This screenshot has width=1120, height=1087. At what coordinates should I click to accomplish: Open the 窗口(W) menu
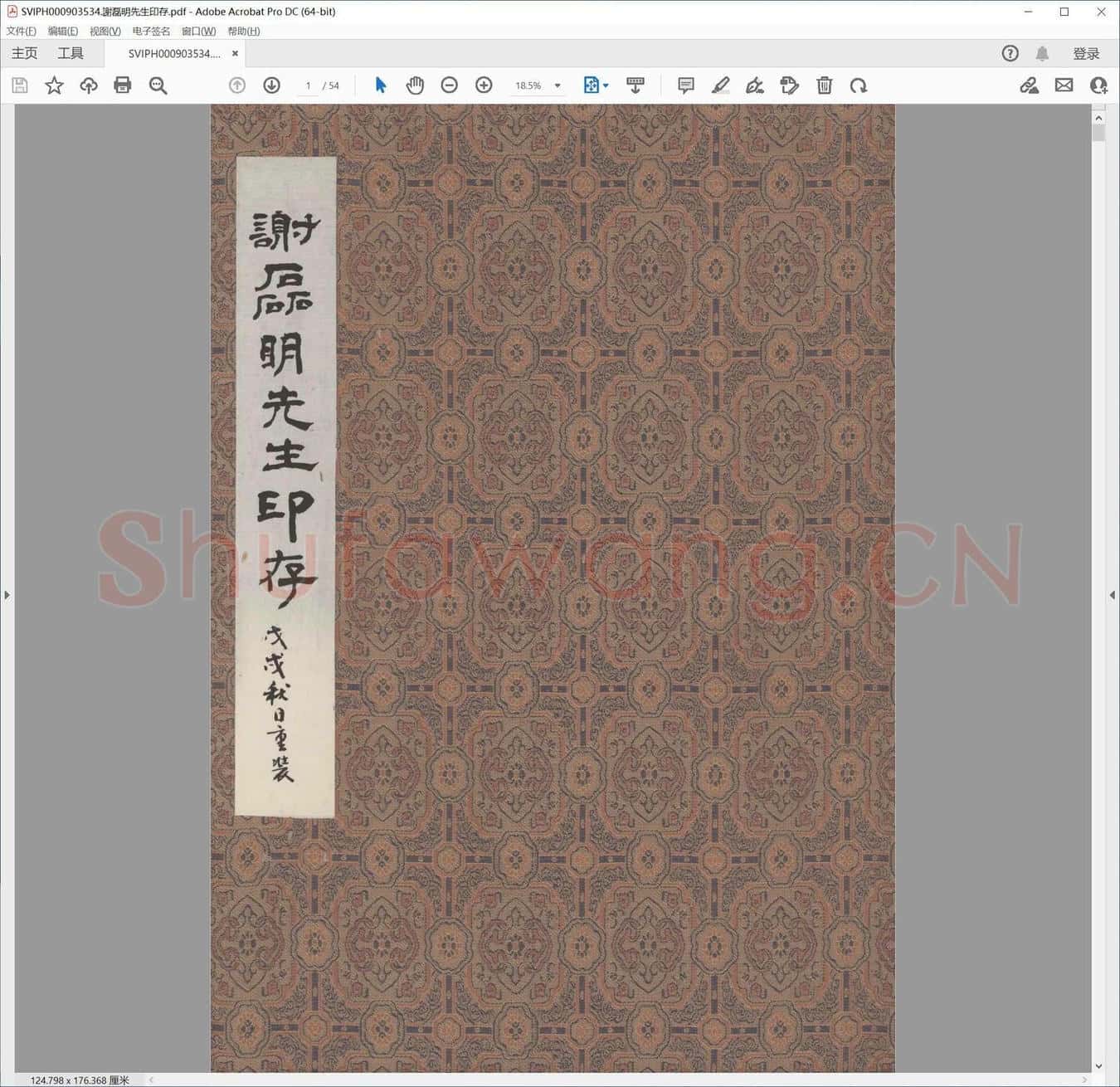199,31
